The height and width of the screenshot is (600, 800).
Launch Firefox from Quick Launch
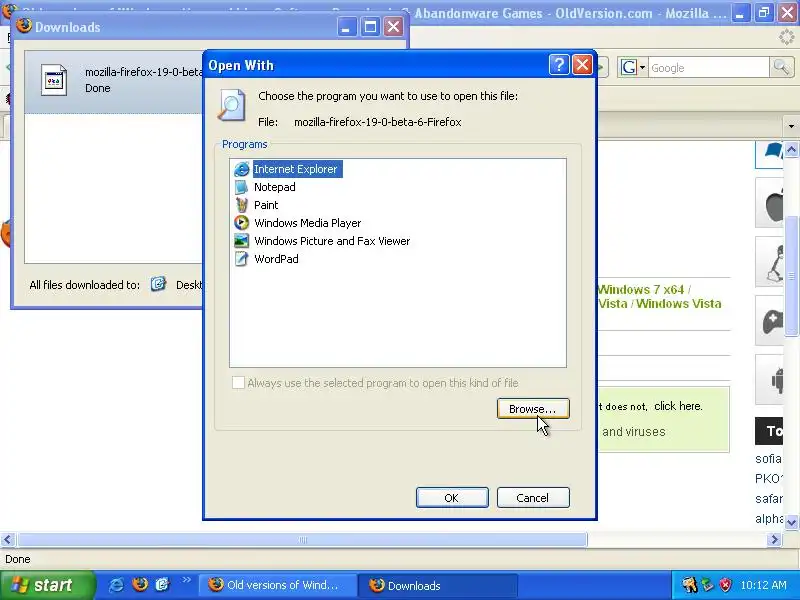139,585
